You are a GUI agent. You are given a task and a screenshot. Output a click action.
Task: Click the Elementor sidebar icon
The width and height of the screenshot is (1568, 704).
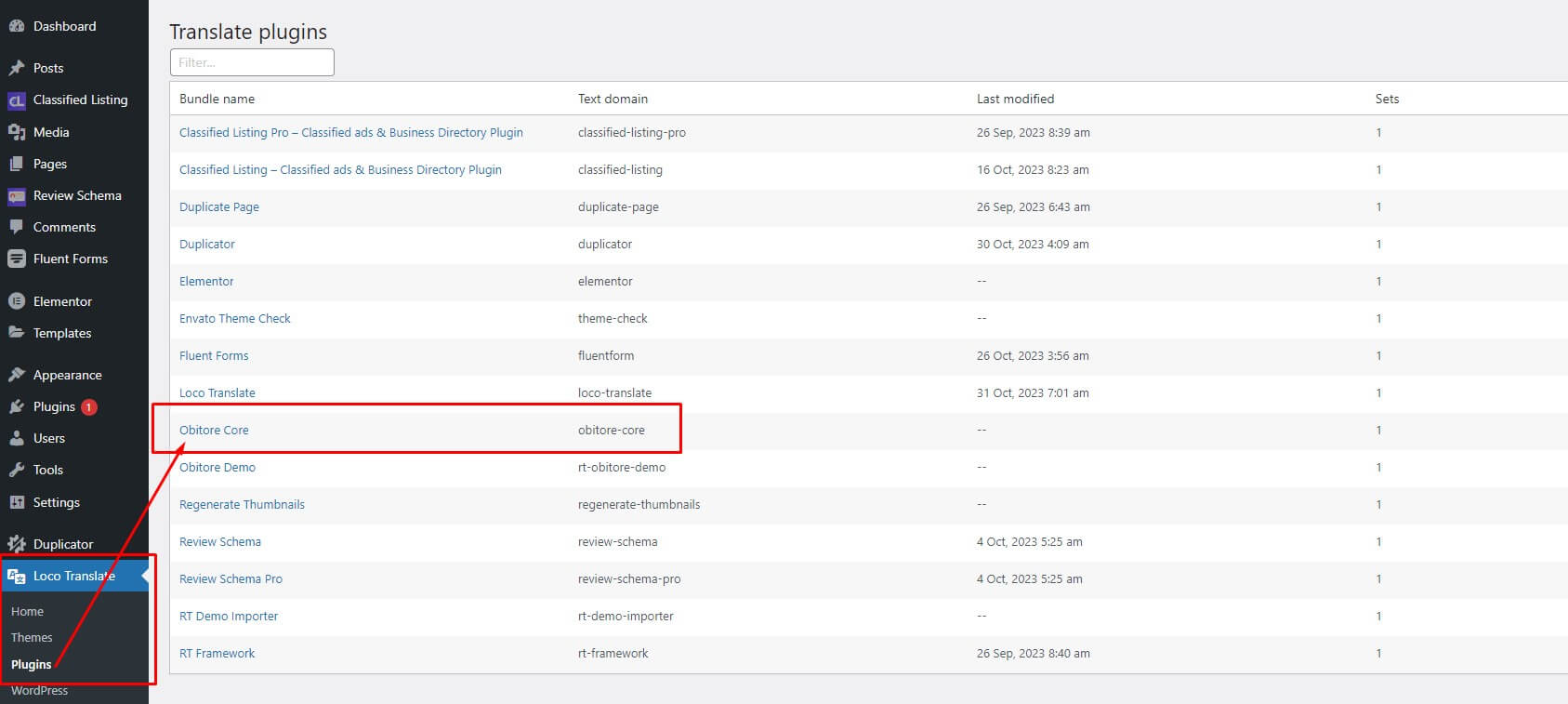click(x=17, y=301)
